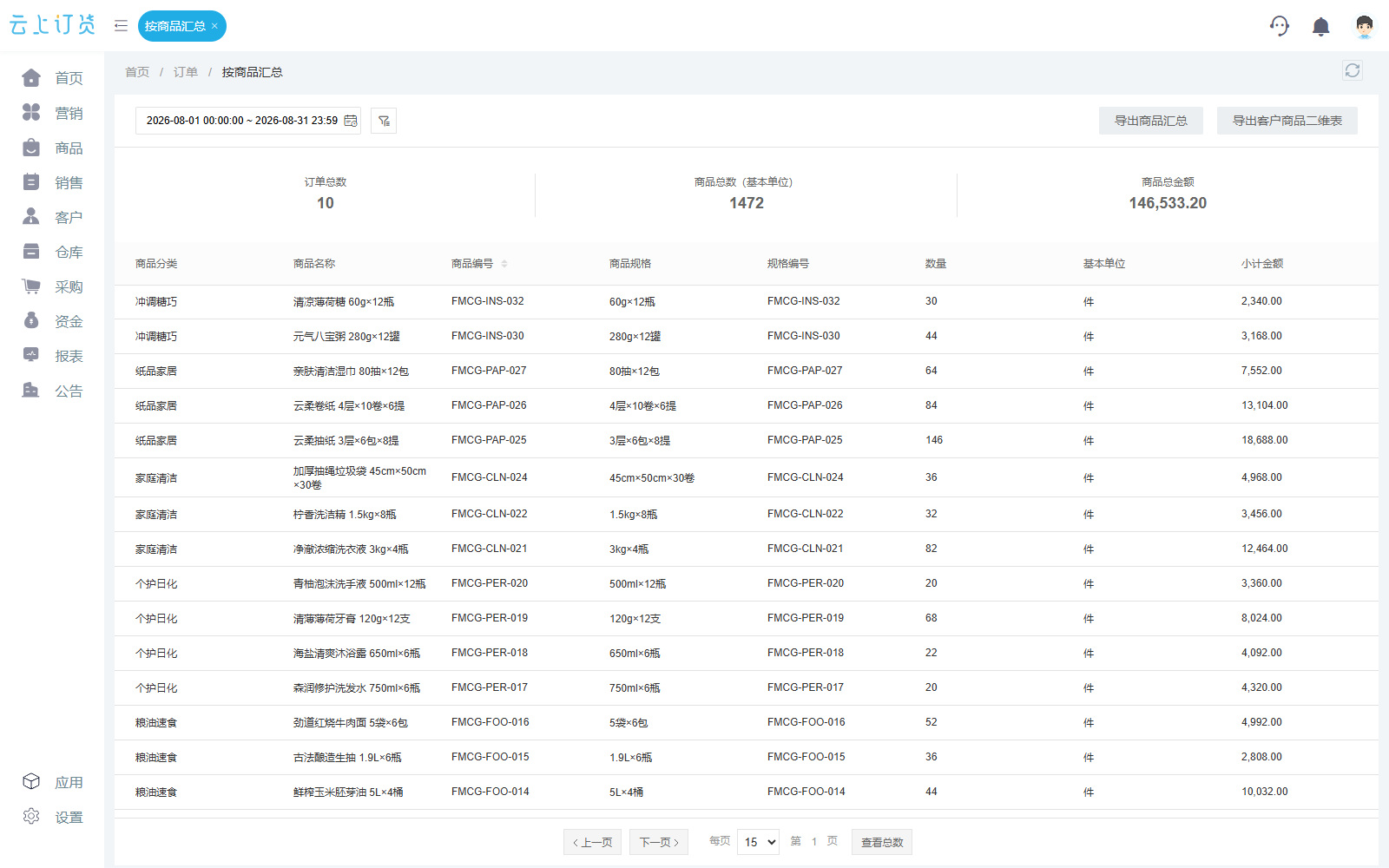Viewport: 1389px width, 868px height.
Task: Open the 销售 sales sidebar item
Action: coord(52,182)
